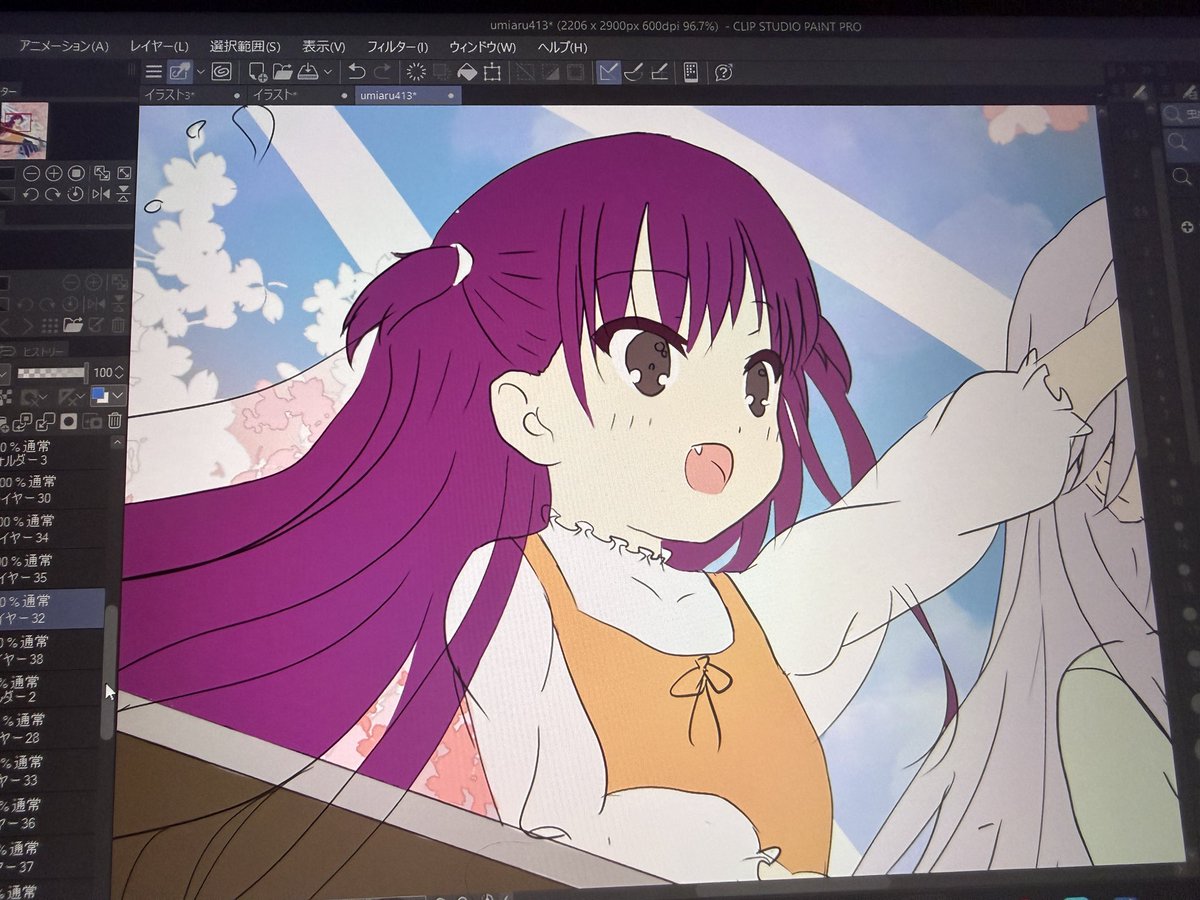Open the CLIP STUDIO launcher icon

221,72
